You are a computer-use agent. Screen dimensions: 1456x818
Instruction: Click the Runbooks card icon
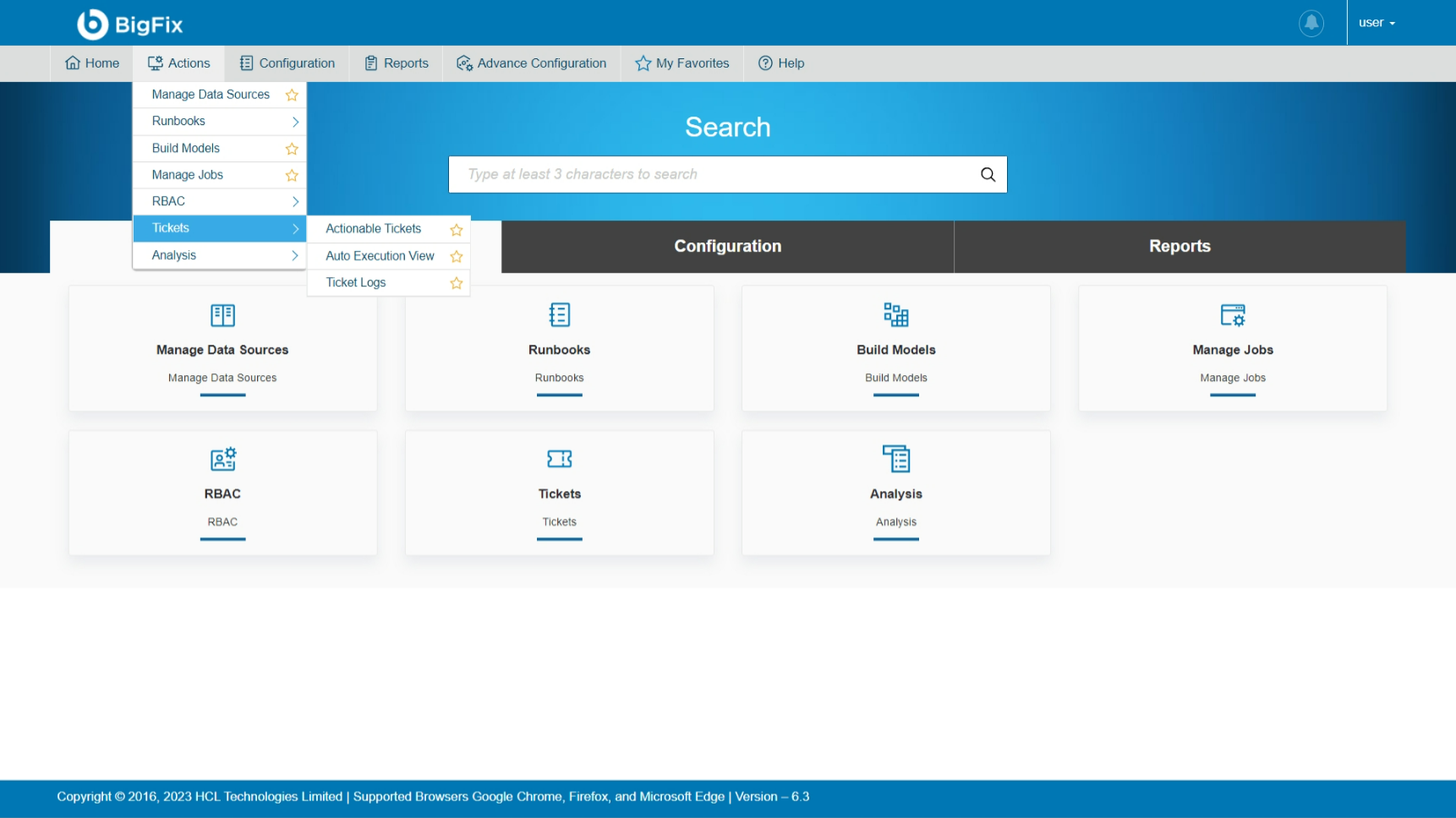pos(560,315)
